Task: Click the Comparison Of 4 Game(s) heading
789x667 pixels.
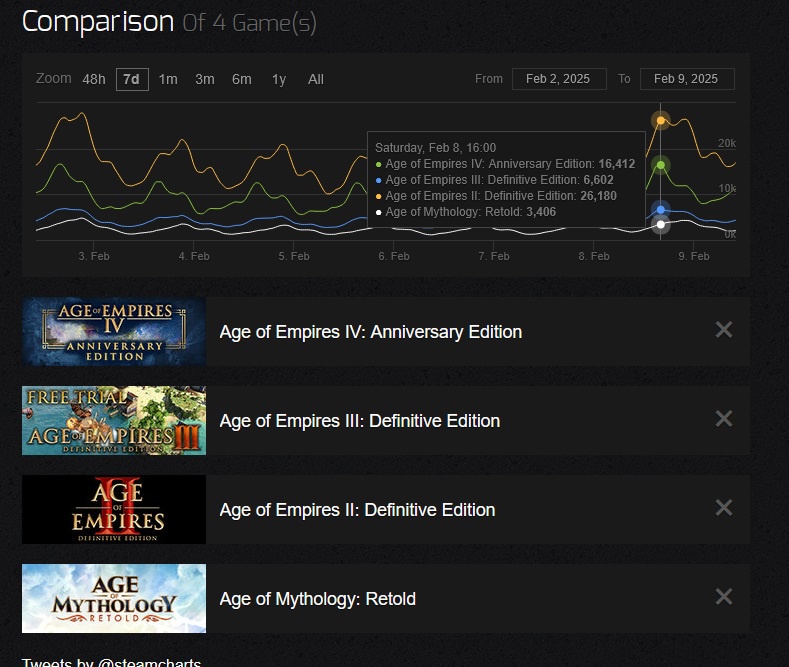Action: click(x=169, y=22)
